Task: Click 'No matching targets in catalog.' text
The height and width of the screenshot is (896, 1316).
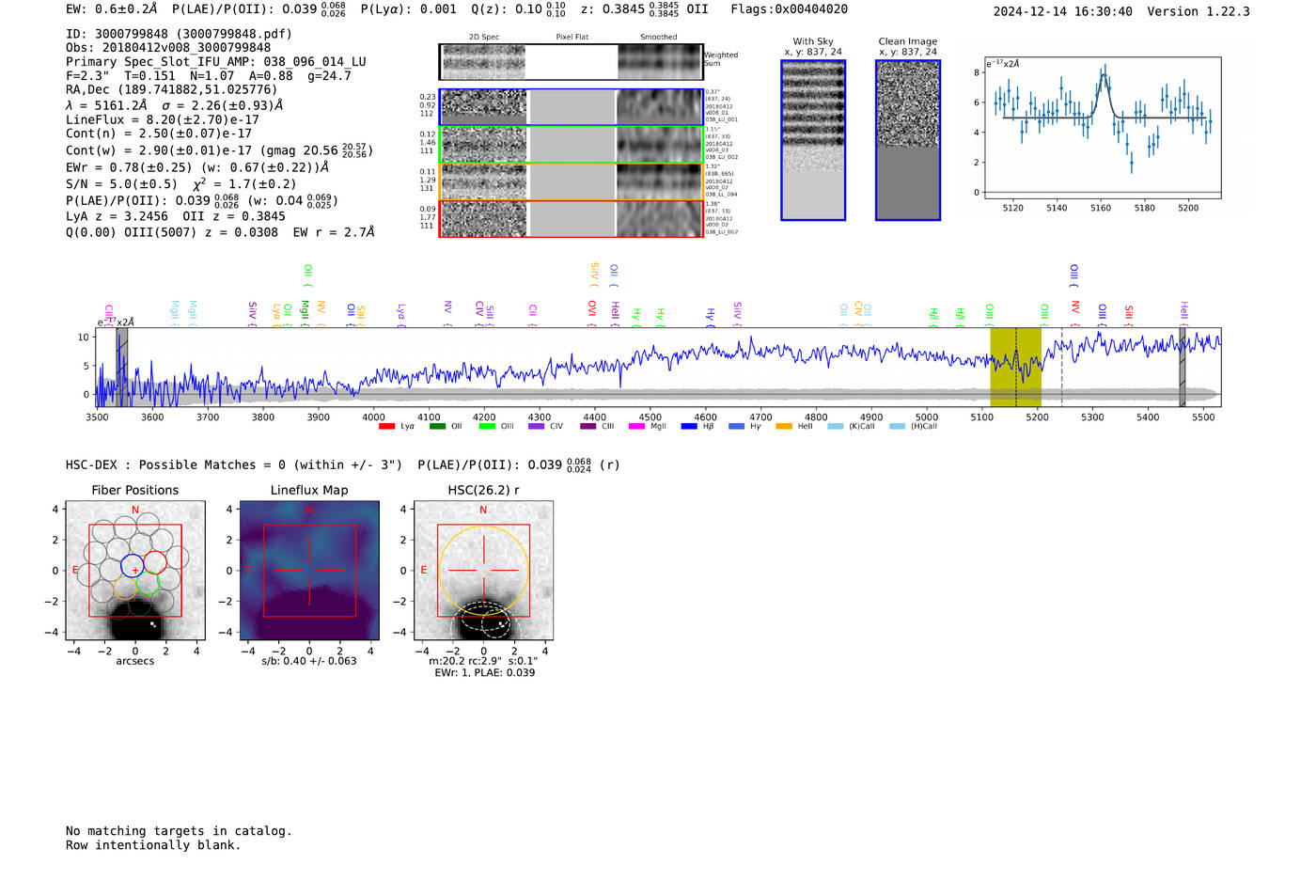Action: pyautogui.click(x=179, y=831)
